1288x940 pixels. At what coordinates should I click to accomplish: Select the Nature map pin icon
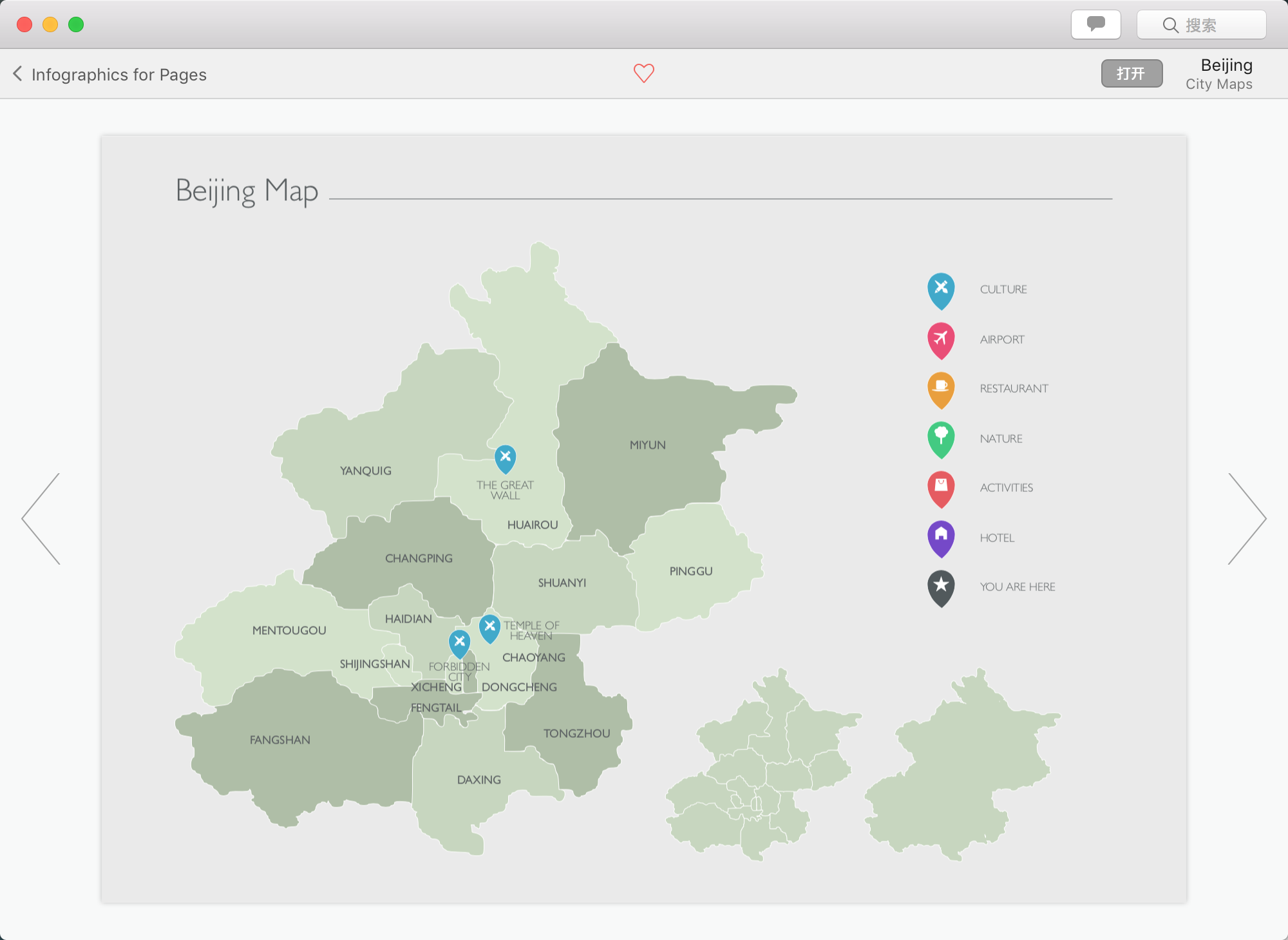[940, 439]
